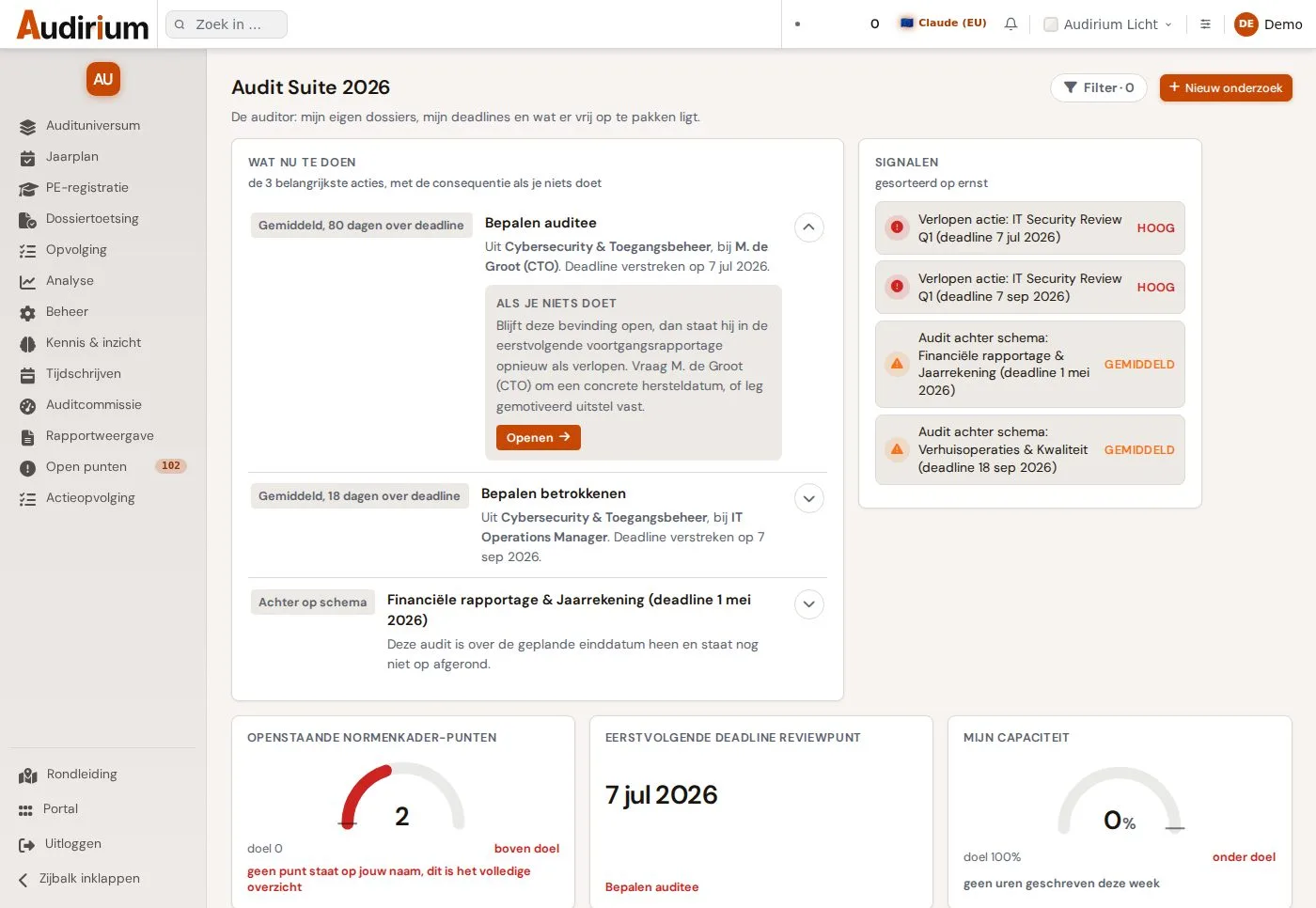Image resolution: width=1316 pixels, height=908 pixels.
Task: Open the Audirium Licht theme dropdown
Action: click(1108, 24)
